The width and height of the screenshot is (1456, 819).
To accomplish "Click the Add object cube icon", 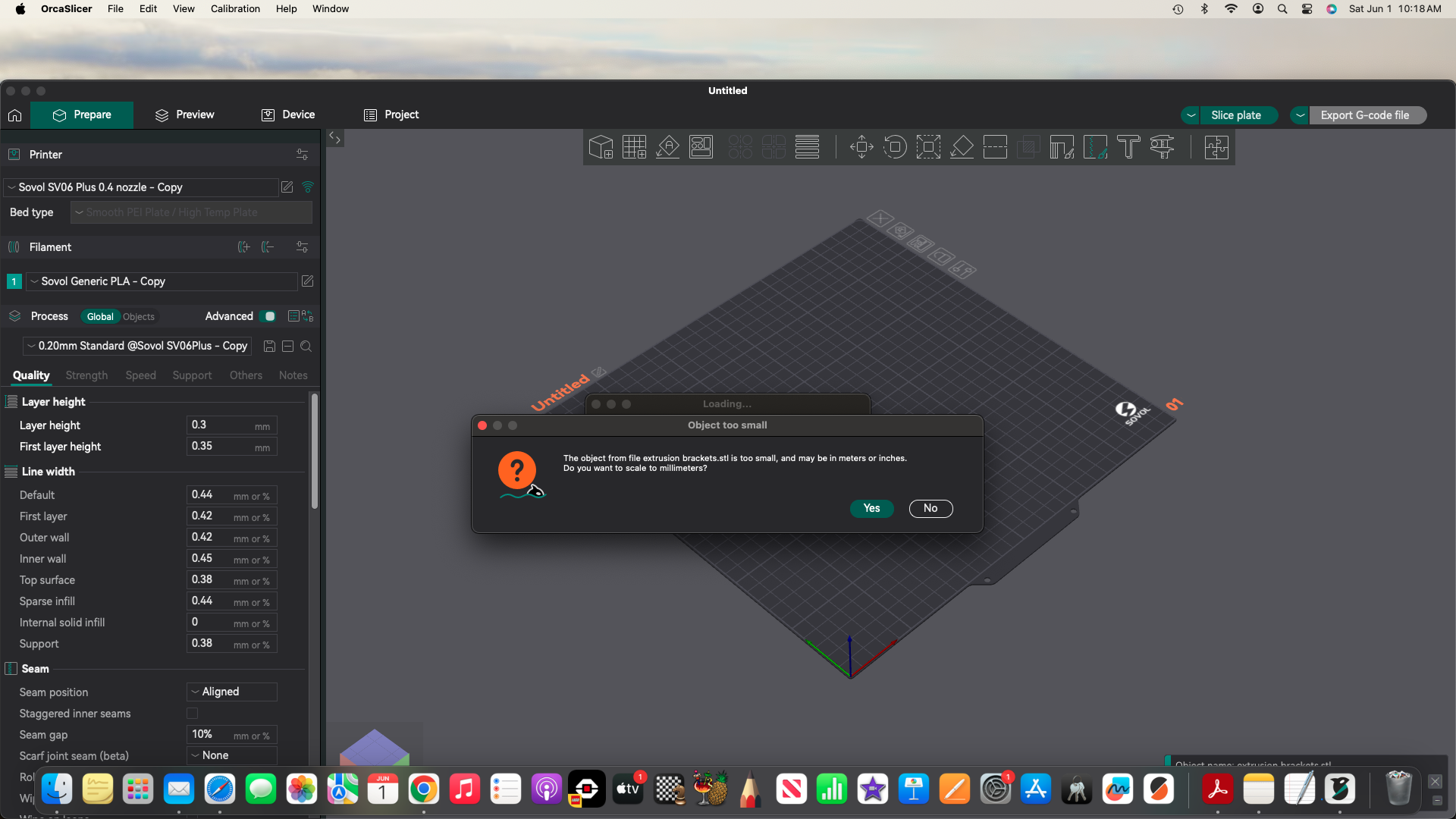I will [601, 146].
